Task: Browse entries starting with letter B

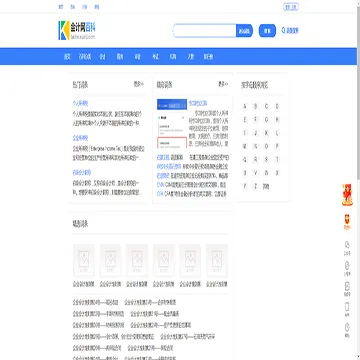Action: [256, 107]
